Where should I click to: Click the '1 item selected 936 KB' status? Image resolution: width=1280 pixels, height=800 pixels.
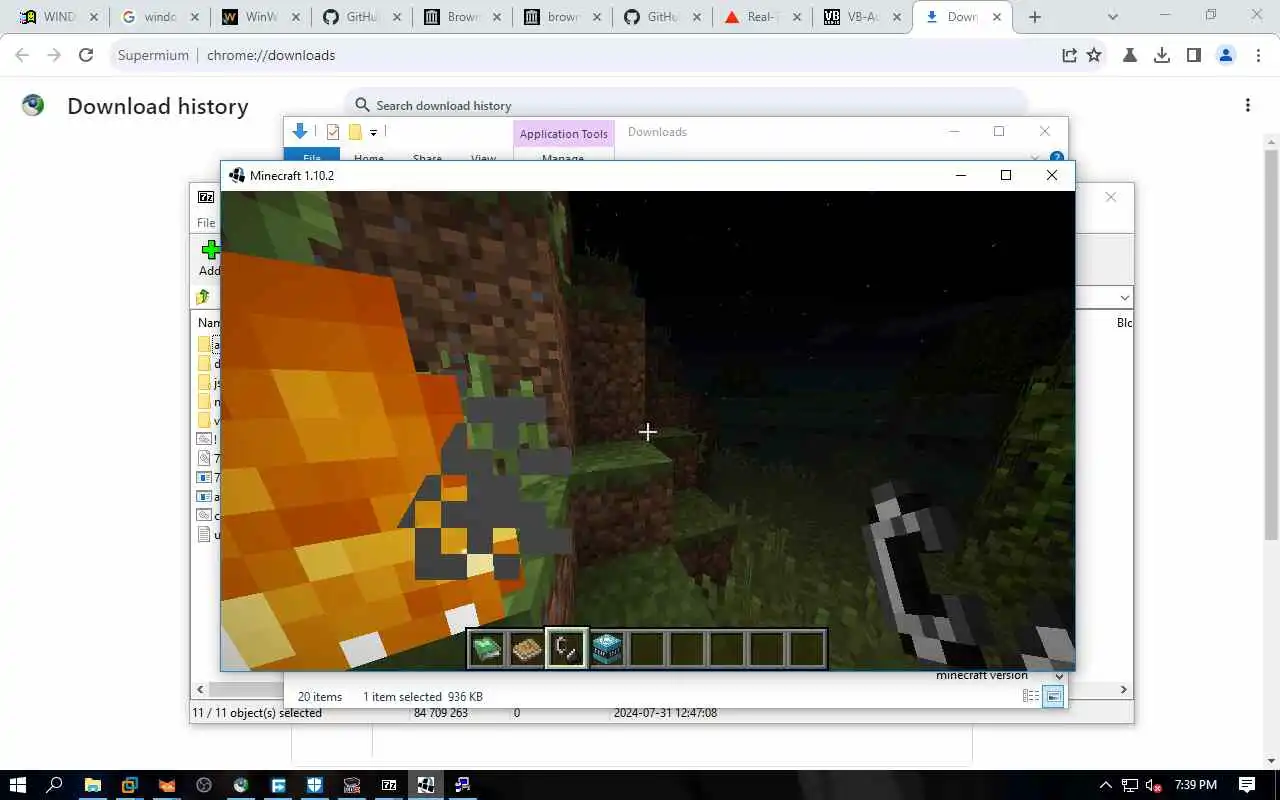pos(423,697)
